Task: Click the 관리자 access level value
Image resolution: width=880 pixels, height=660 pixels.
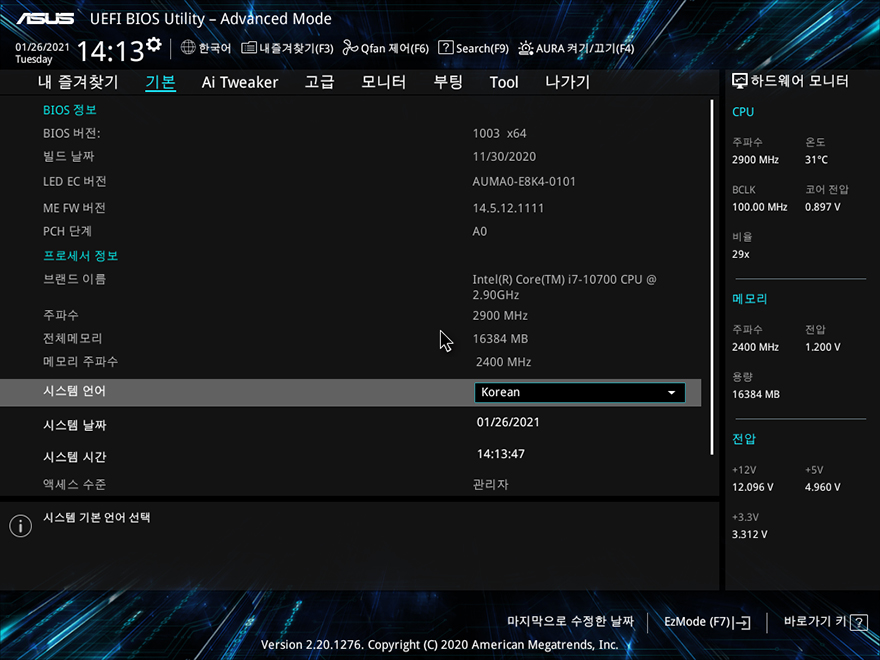Action: [491, 484]
